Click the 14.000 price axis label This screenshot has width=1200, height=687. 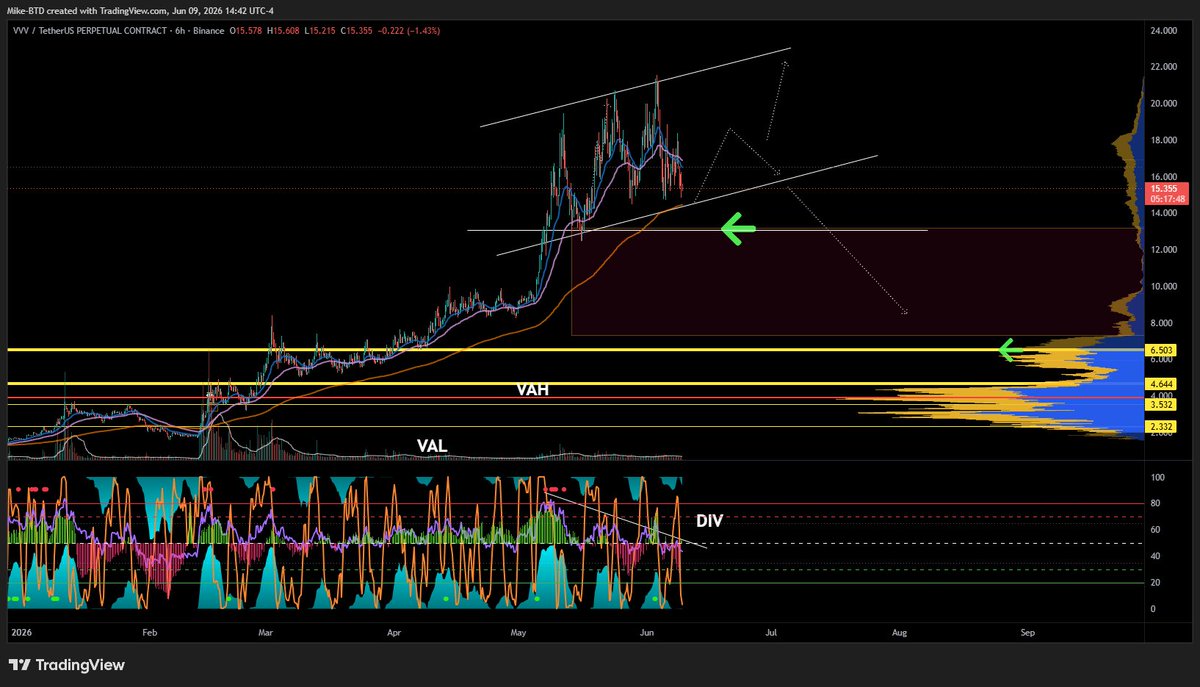pos(1162,214)
